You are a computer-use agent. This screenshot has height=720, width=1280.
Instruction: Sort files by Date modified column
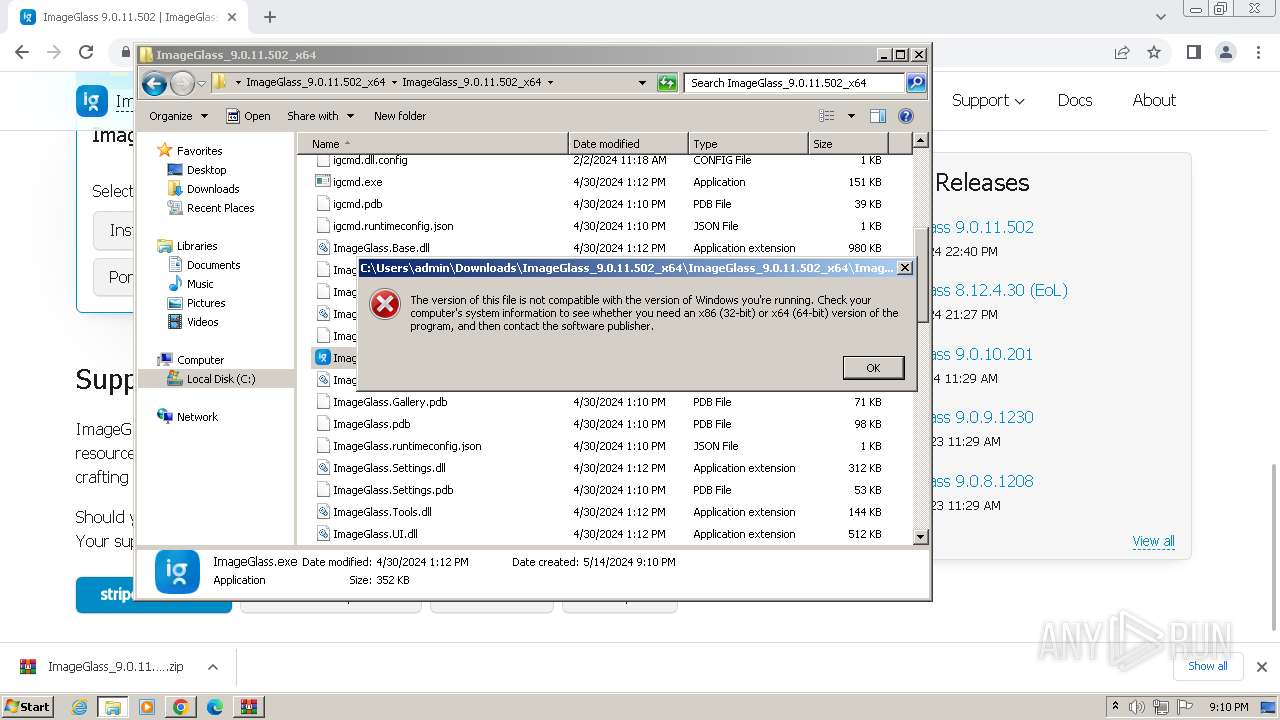(628, 144)
